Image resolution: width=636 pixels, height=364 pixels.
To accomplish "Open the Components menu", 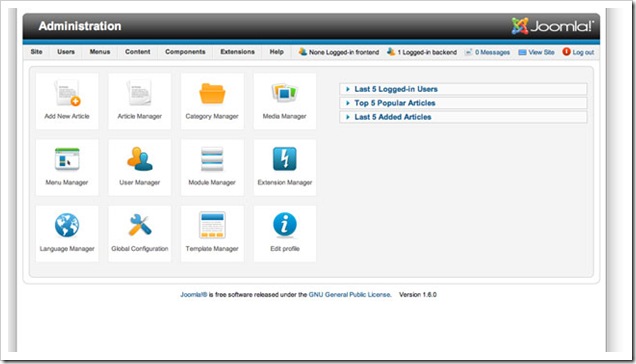I will (x=185, y=52).
